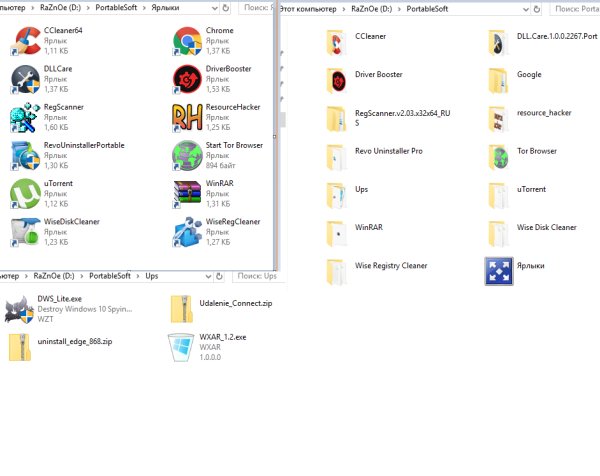Go to PortableSoft in Ярлыки window breadcrumb
The image size is (600, 476).
click(116, 8)
